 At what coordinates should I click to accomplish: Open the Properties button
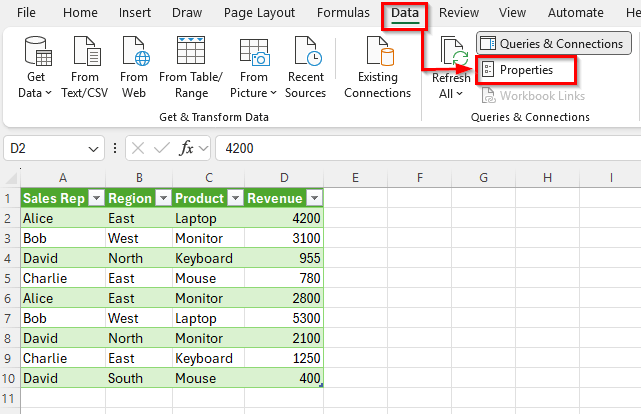pos(526,70)
